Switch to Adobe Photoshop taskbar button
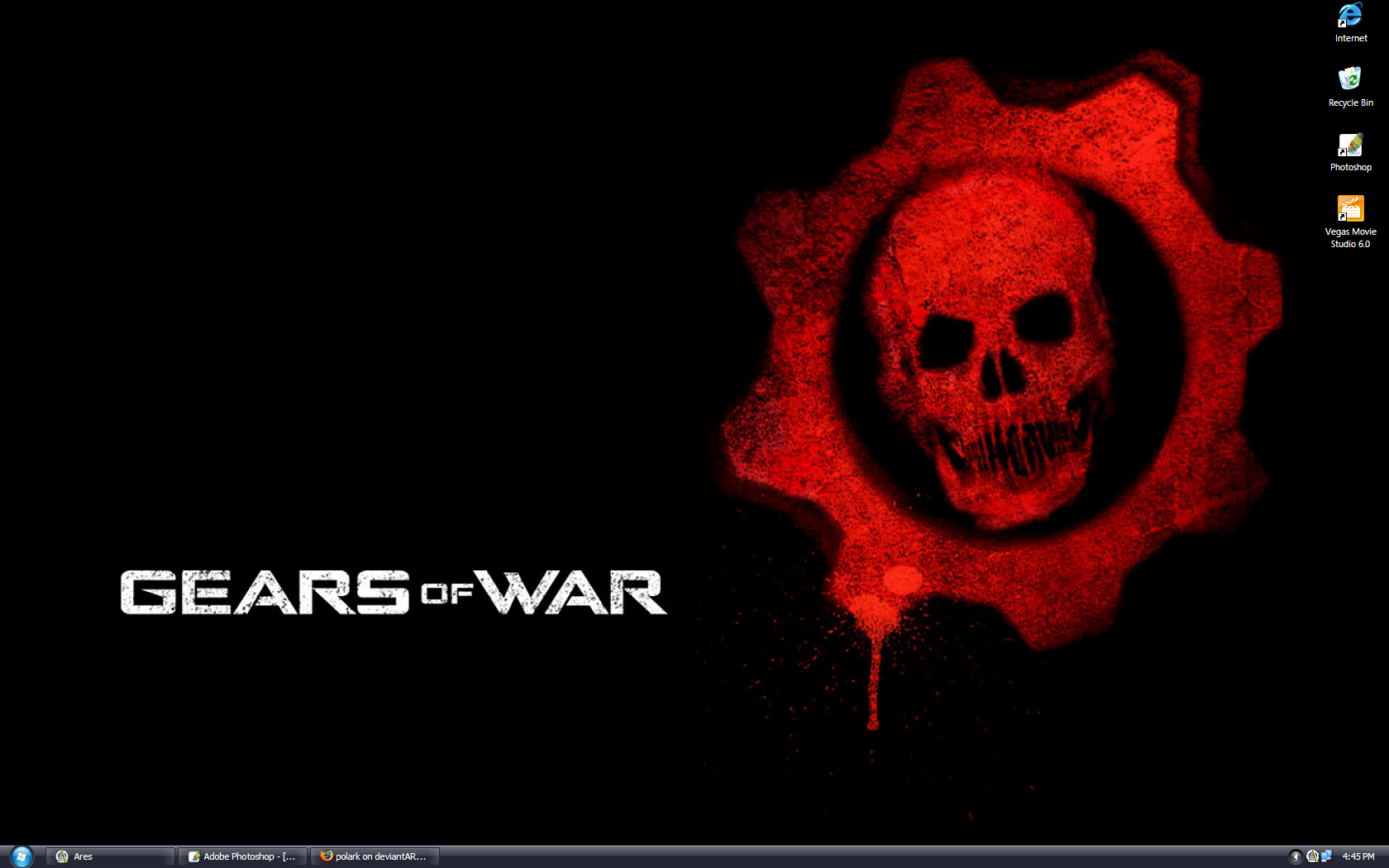This screenshot has width=1389, height=868. [242, 856]
